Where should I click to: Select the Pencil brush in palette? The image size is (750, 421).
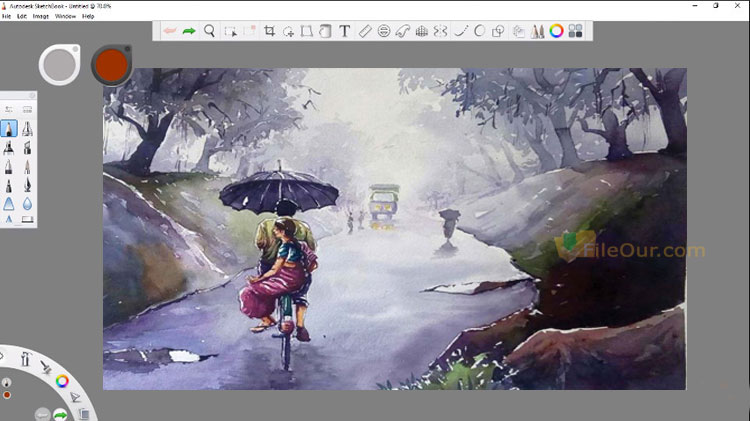pyautogui.click(x=9, y=128)
